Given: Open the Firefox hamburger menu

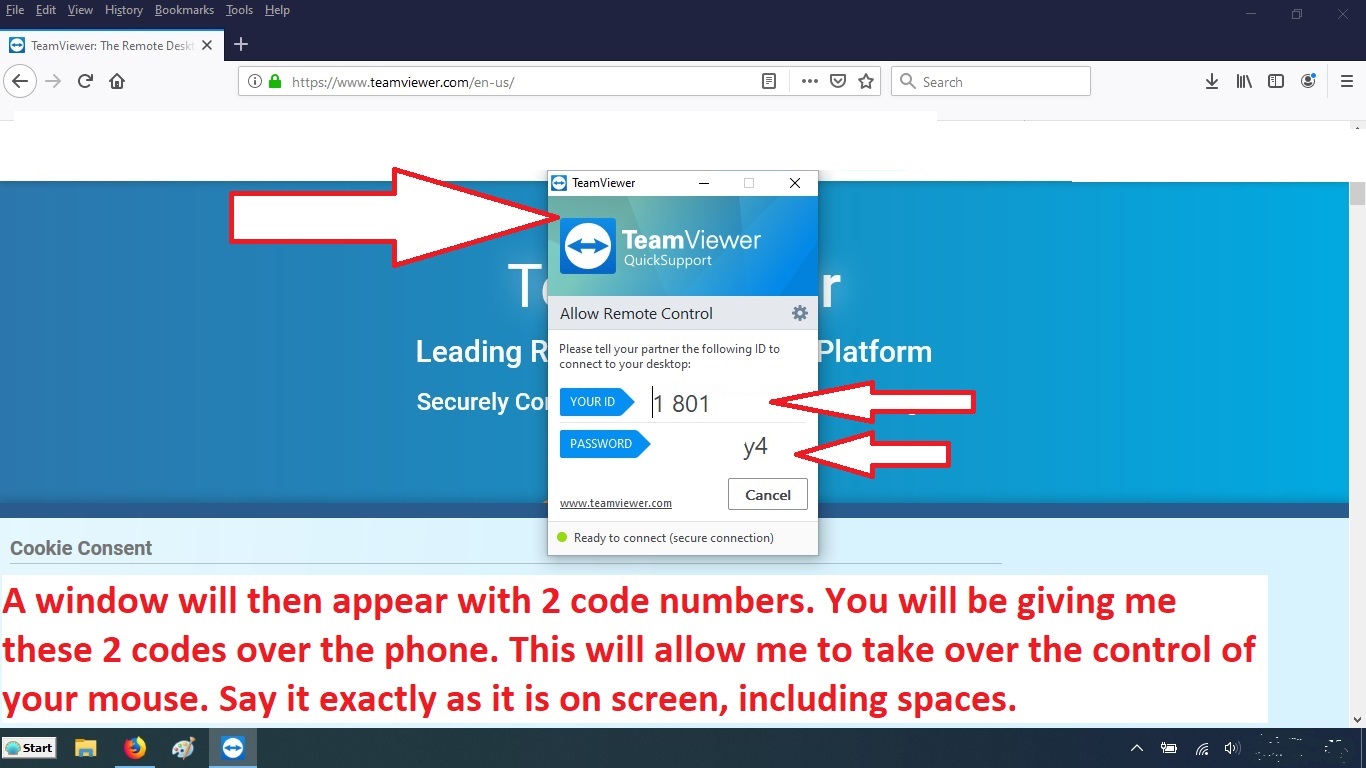Looking at the screenshot, I should pyautogui.click(x=1347, y=82).
